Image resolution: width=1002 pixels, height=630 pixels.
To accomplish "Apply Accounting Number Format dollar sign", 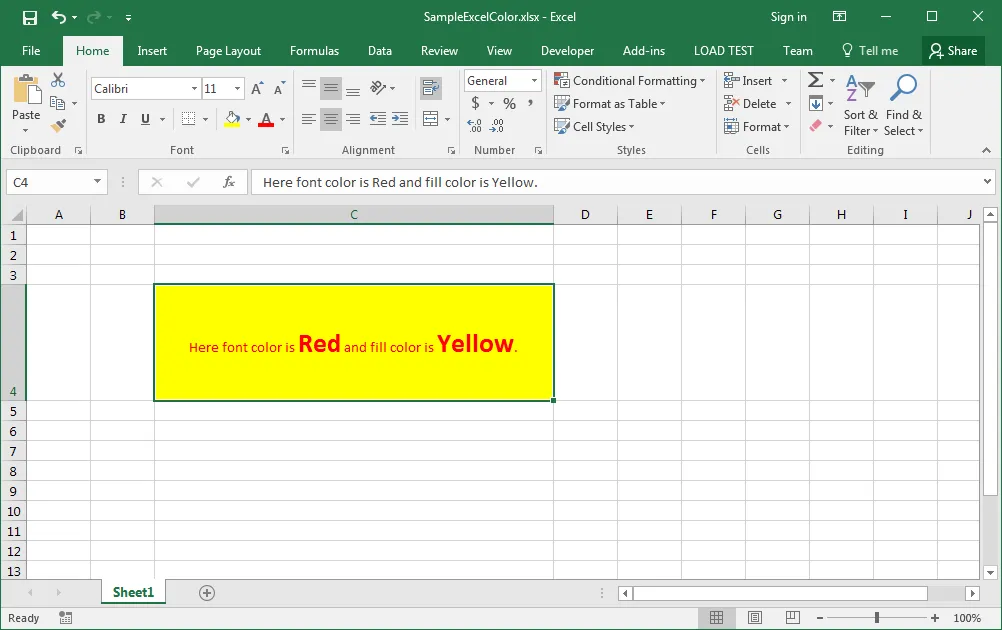I will tap(475, 103).
